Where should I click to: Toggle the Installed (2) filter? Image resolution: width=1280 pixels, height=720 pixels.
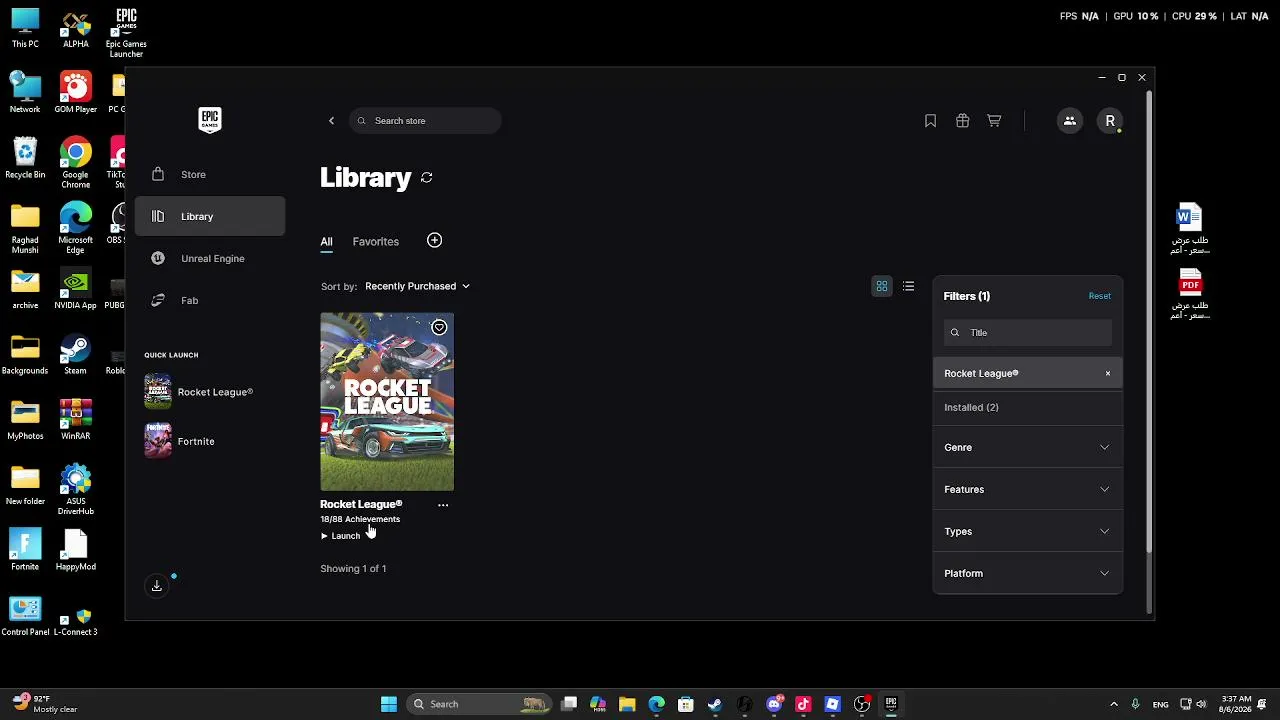1028,407
